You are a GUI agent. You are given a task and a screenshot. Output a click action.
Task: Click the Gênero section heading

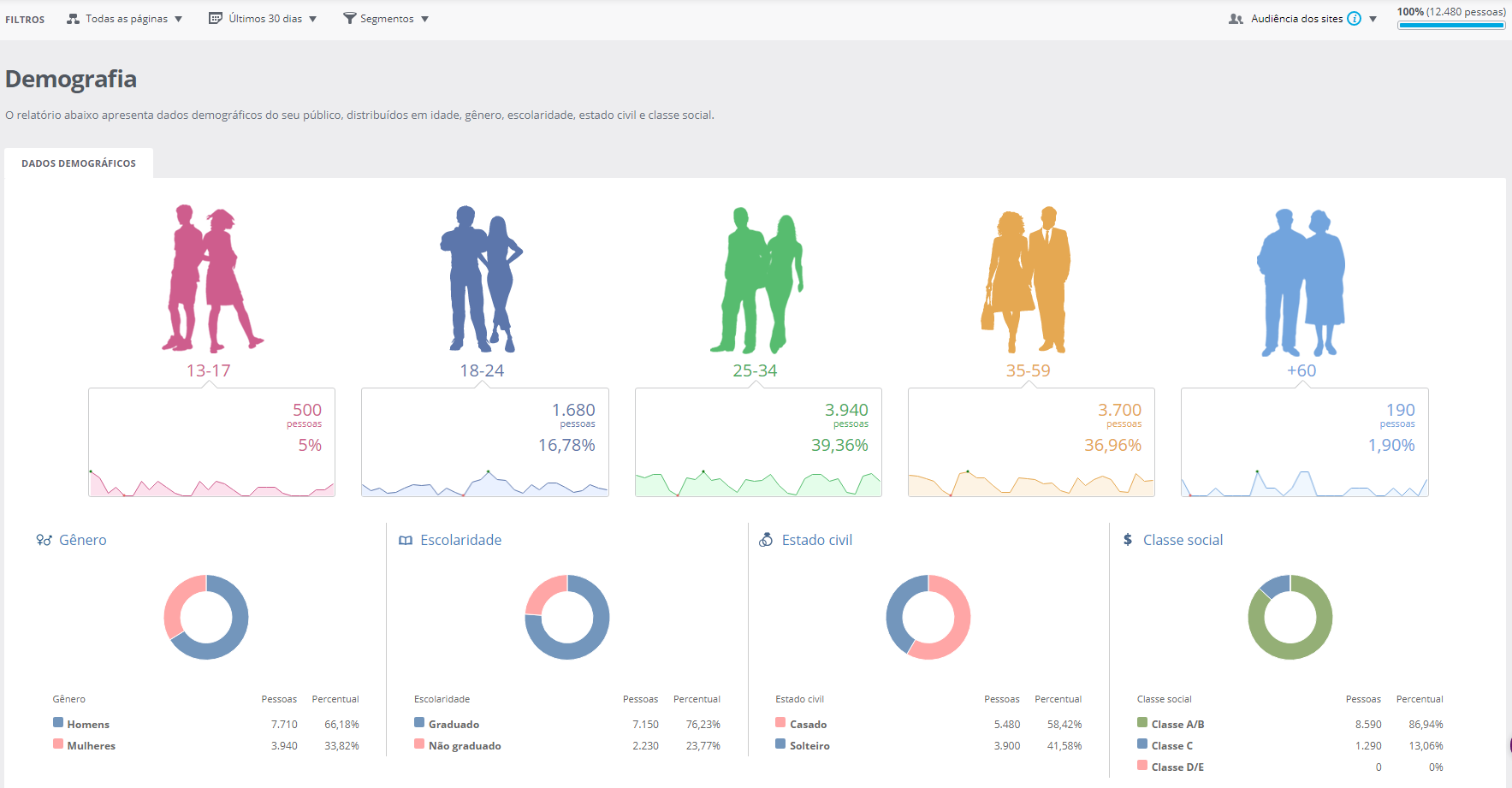[x=83, y=540]
